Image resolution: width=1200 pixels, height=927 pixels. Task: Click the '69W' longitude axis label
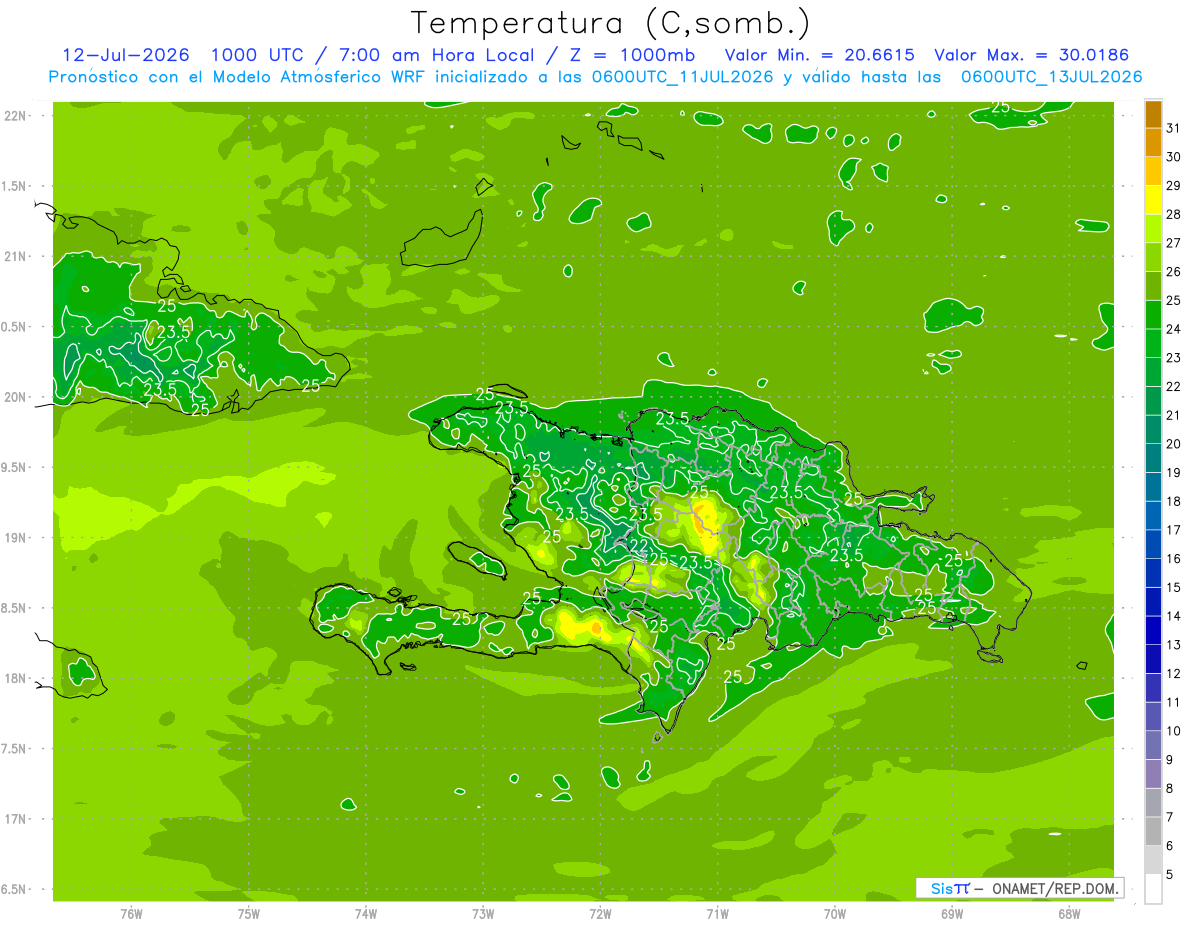(952, 914)
